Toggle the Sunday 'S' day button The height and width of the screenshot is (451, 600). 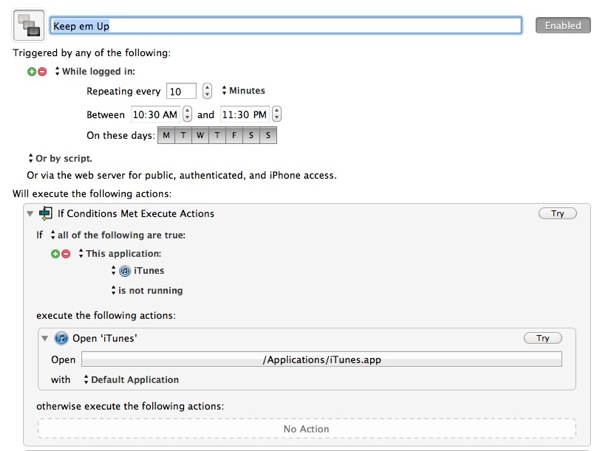tap(268, 135)
